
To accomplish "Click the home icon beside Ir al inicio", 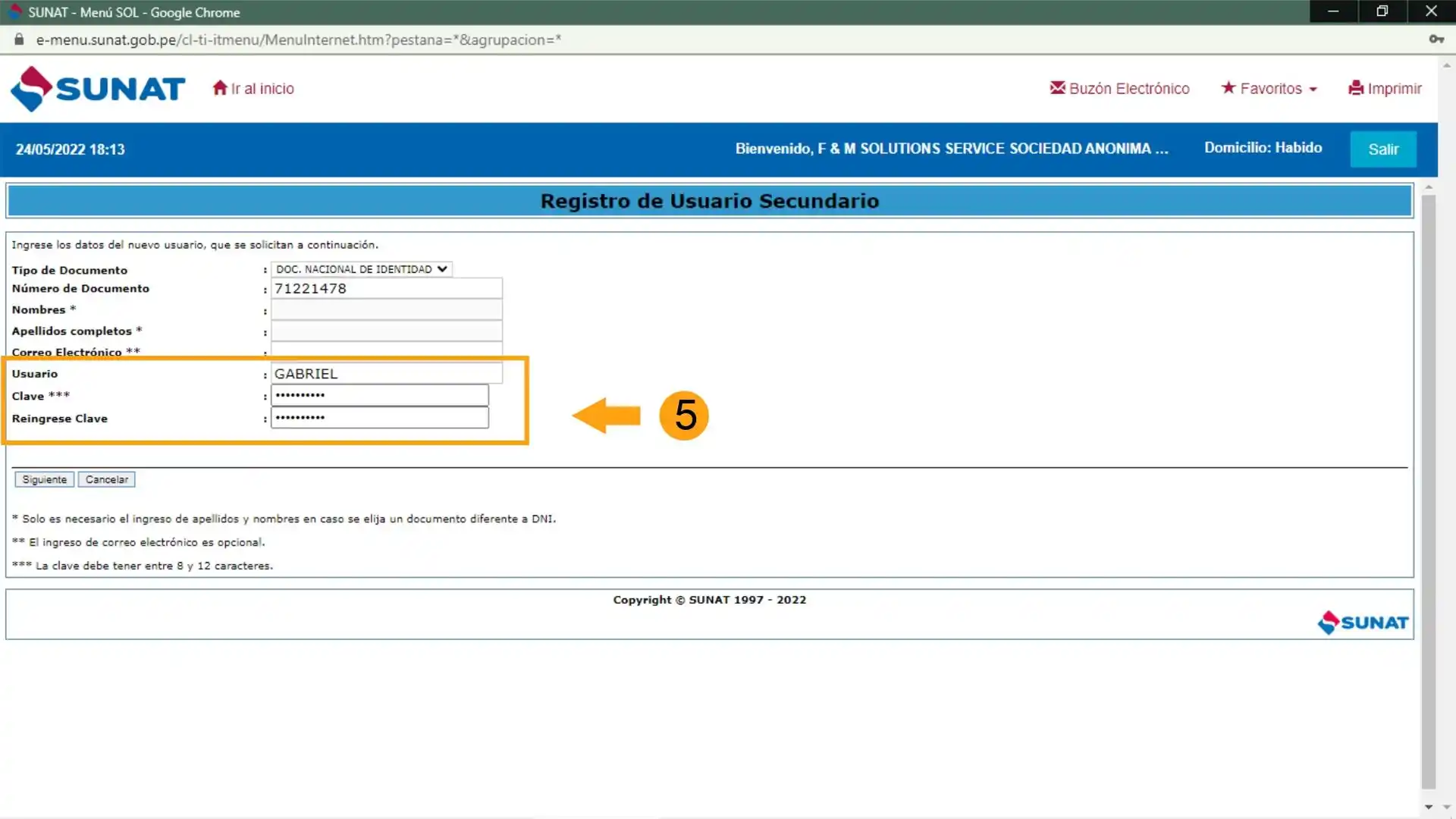I will pos(220,88).
